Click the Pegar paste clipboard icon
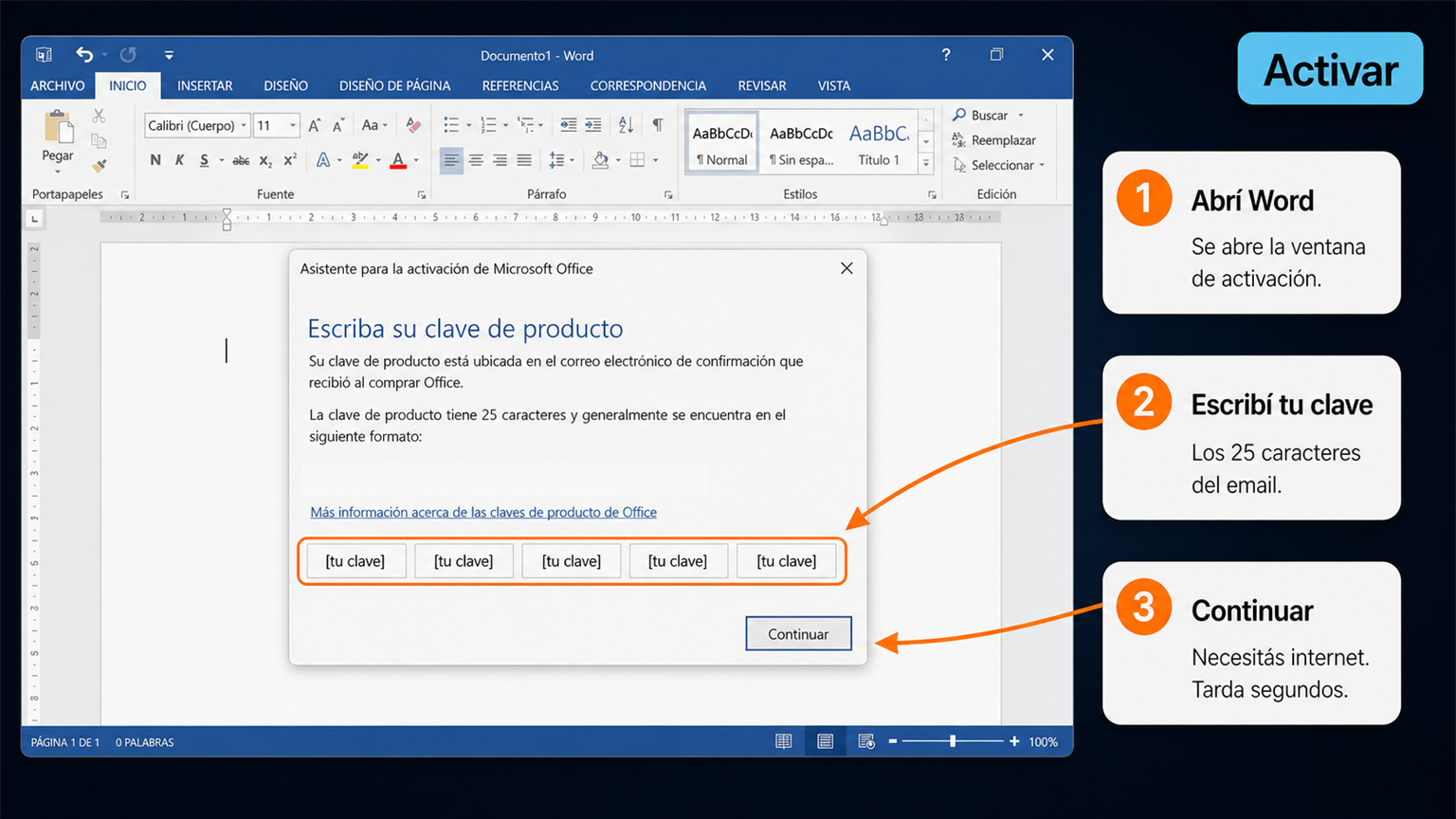1456x819 pixels. click(x=58, y=126)
